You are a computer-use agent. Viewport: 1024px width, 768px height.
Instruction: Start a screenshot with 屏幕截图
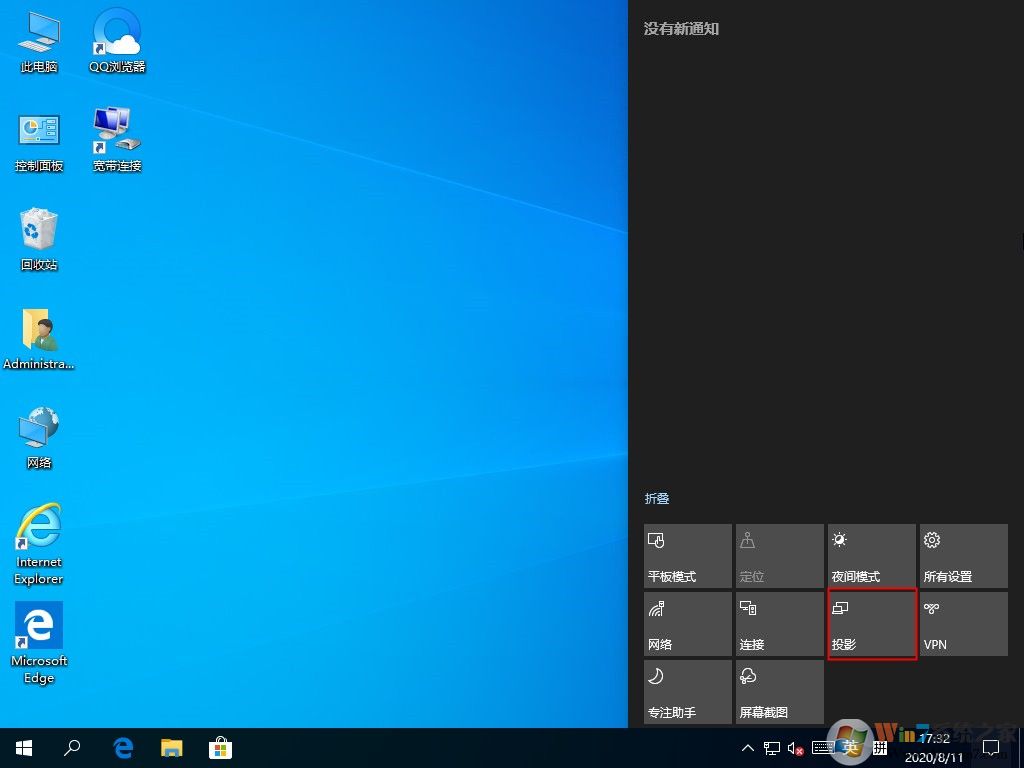click(779, 691)
